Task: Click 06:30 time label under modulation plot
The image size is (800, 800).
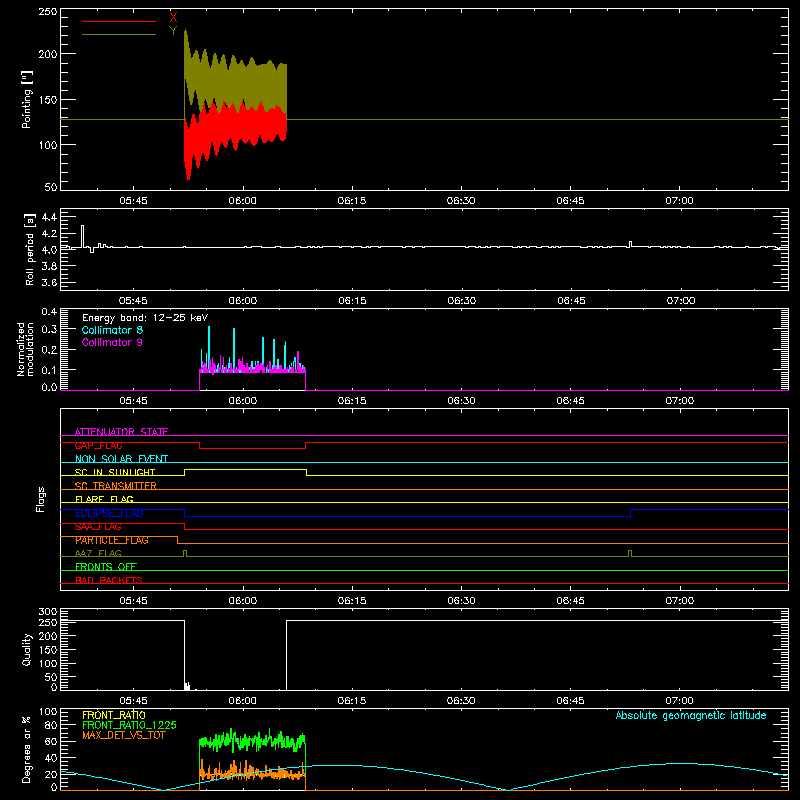Action: point(461,401)
